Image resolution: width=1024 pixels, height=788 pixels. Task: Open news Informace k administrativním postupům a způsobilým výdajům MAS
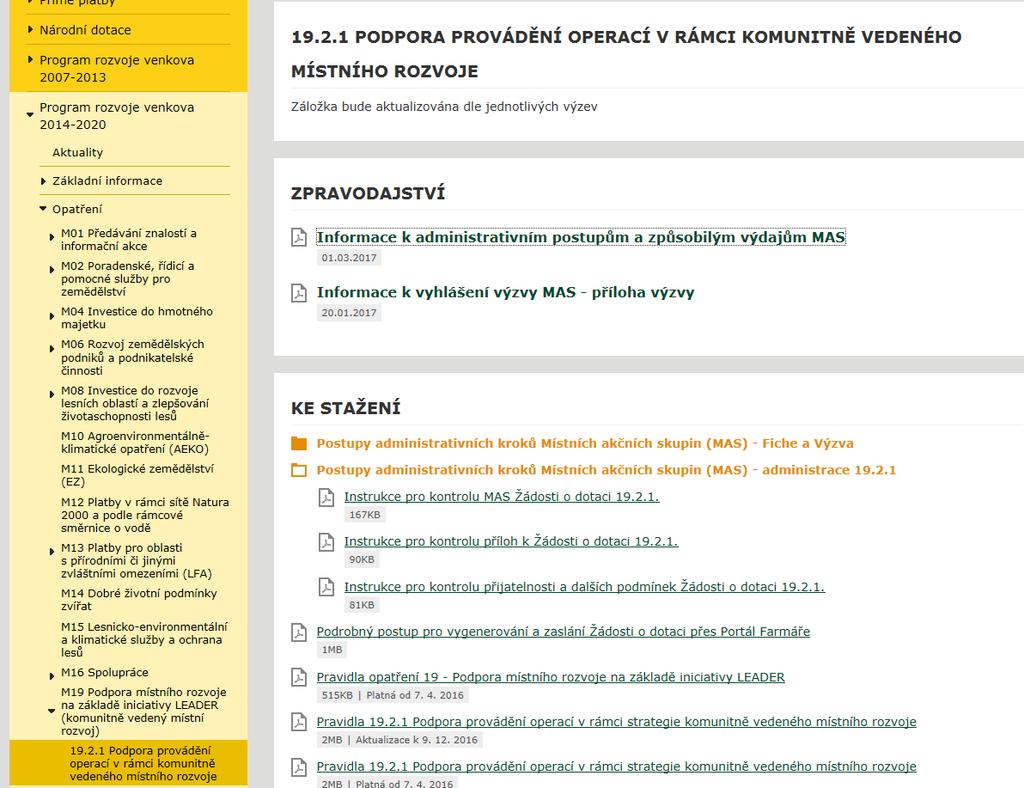[581, 237]
